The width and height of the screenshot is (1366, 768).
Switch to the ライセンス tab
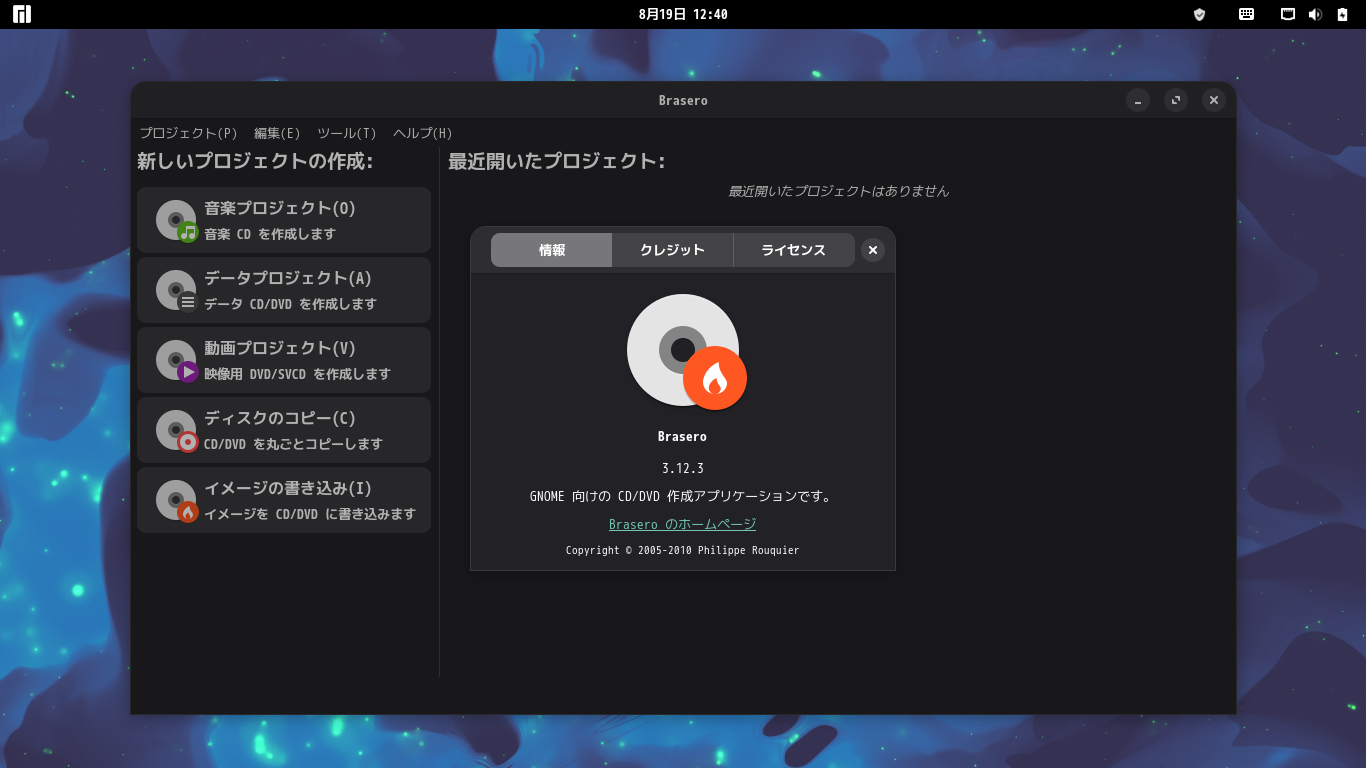(794, 250)
